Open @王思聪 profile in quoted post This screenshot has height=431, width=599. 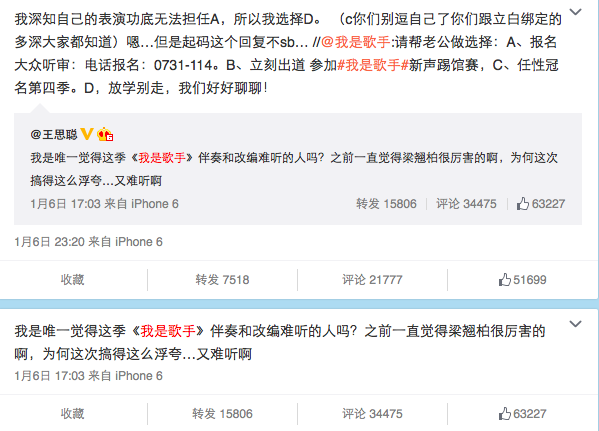pos(54,134)
